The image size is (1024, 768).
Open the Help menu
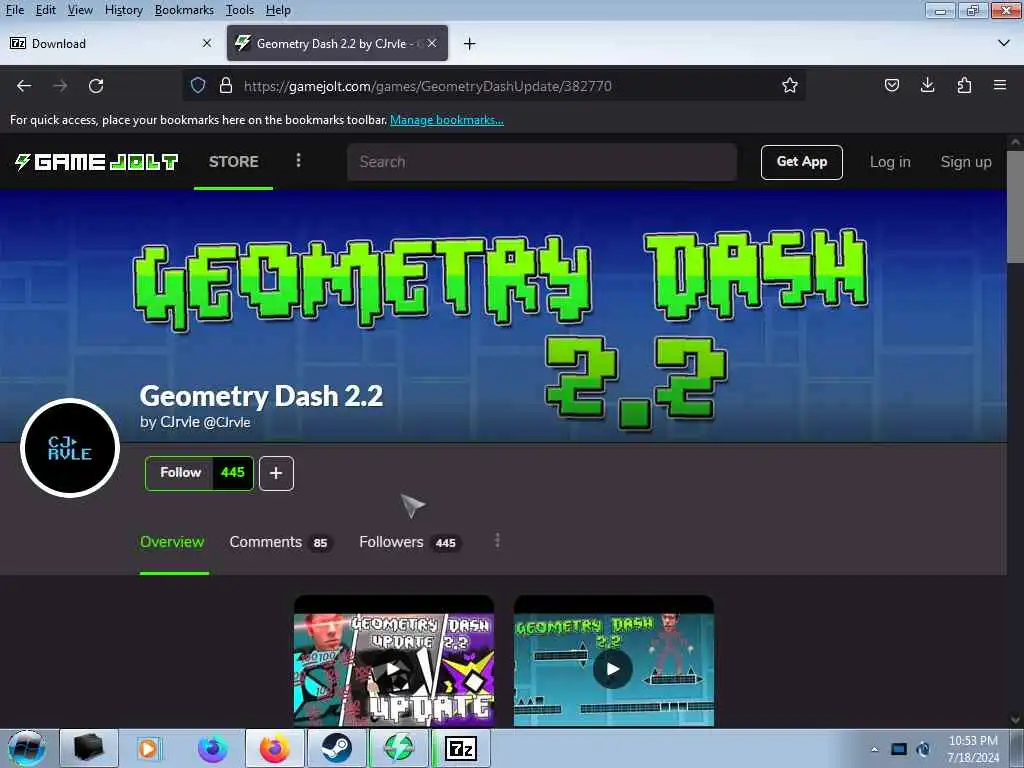pos(278,10)
